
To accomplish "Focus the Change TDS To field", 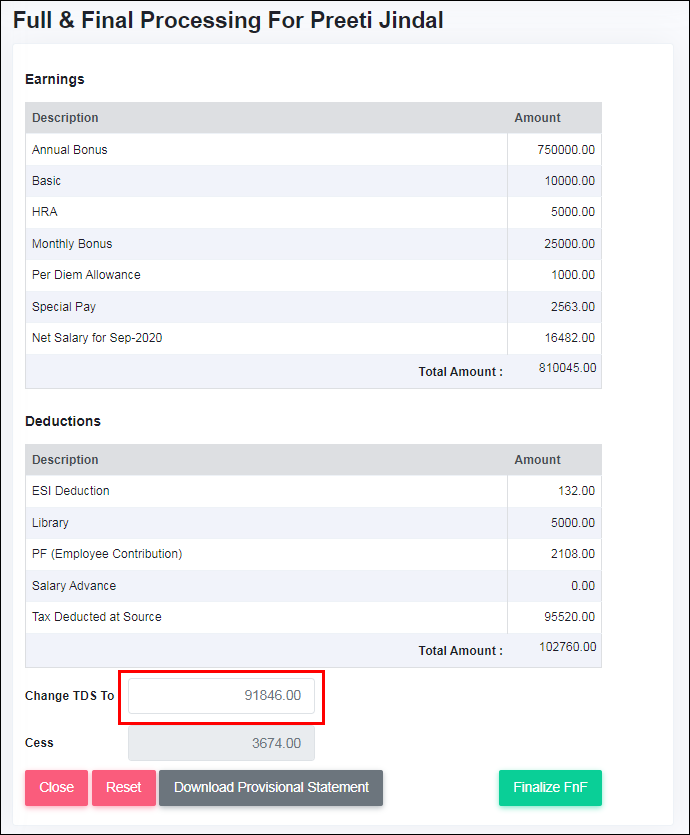I will (221, 695).
